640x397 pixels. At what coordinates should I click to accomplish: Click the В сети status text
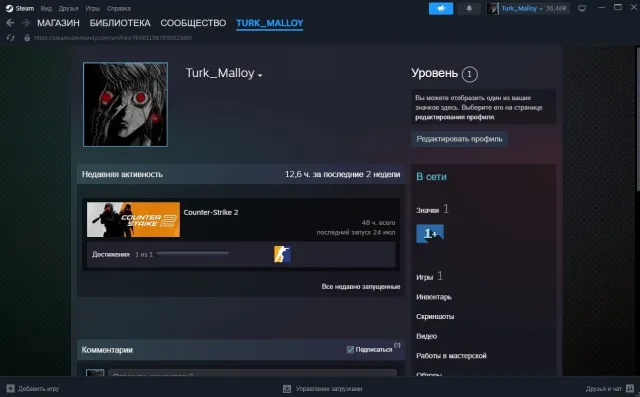[x=431, y=177]
